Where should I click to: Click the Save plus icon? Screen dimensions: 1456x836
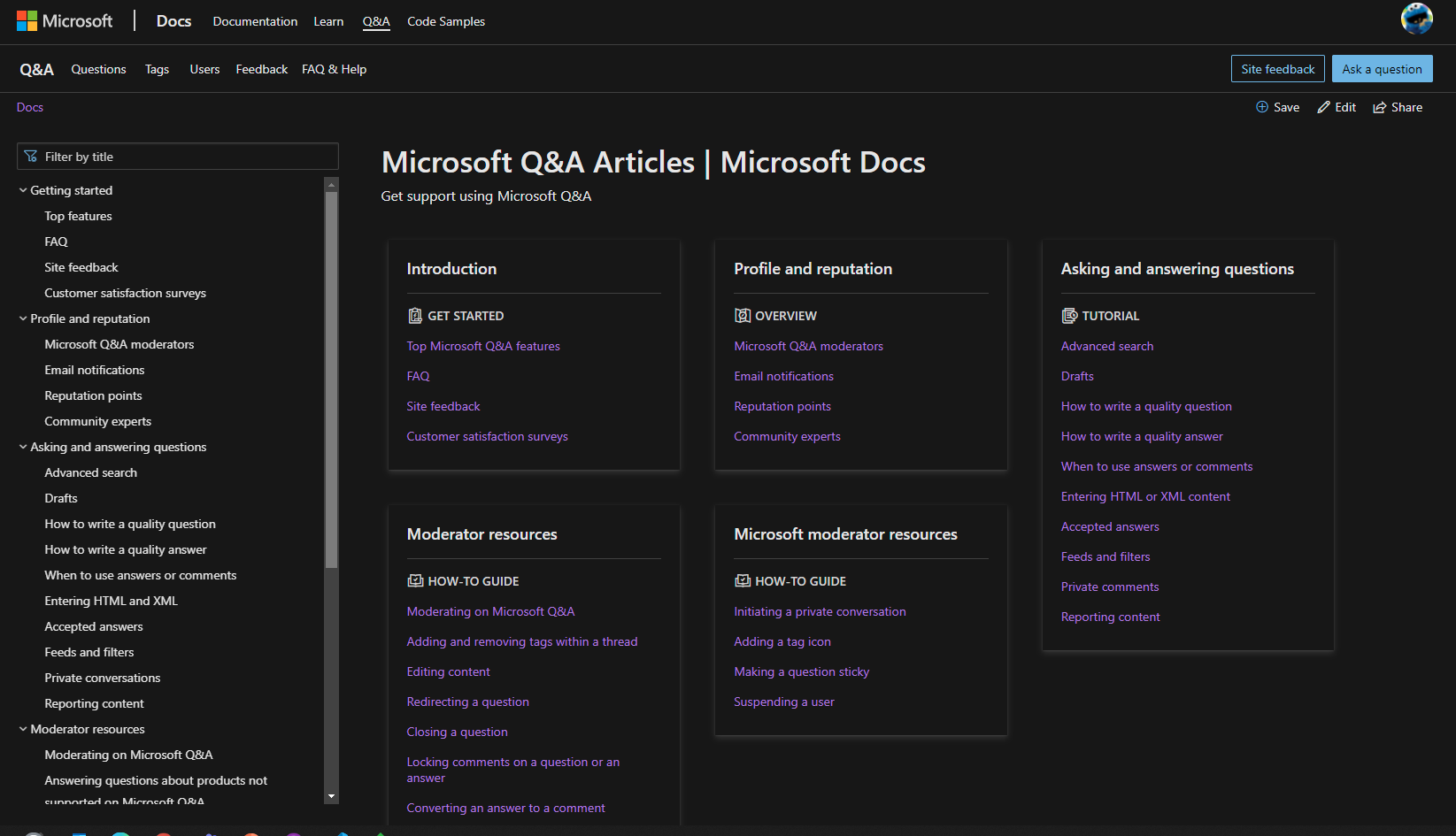tap(1262, 107)
